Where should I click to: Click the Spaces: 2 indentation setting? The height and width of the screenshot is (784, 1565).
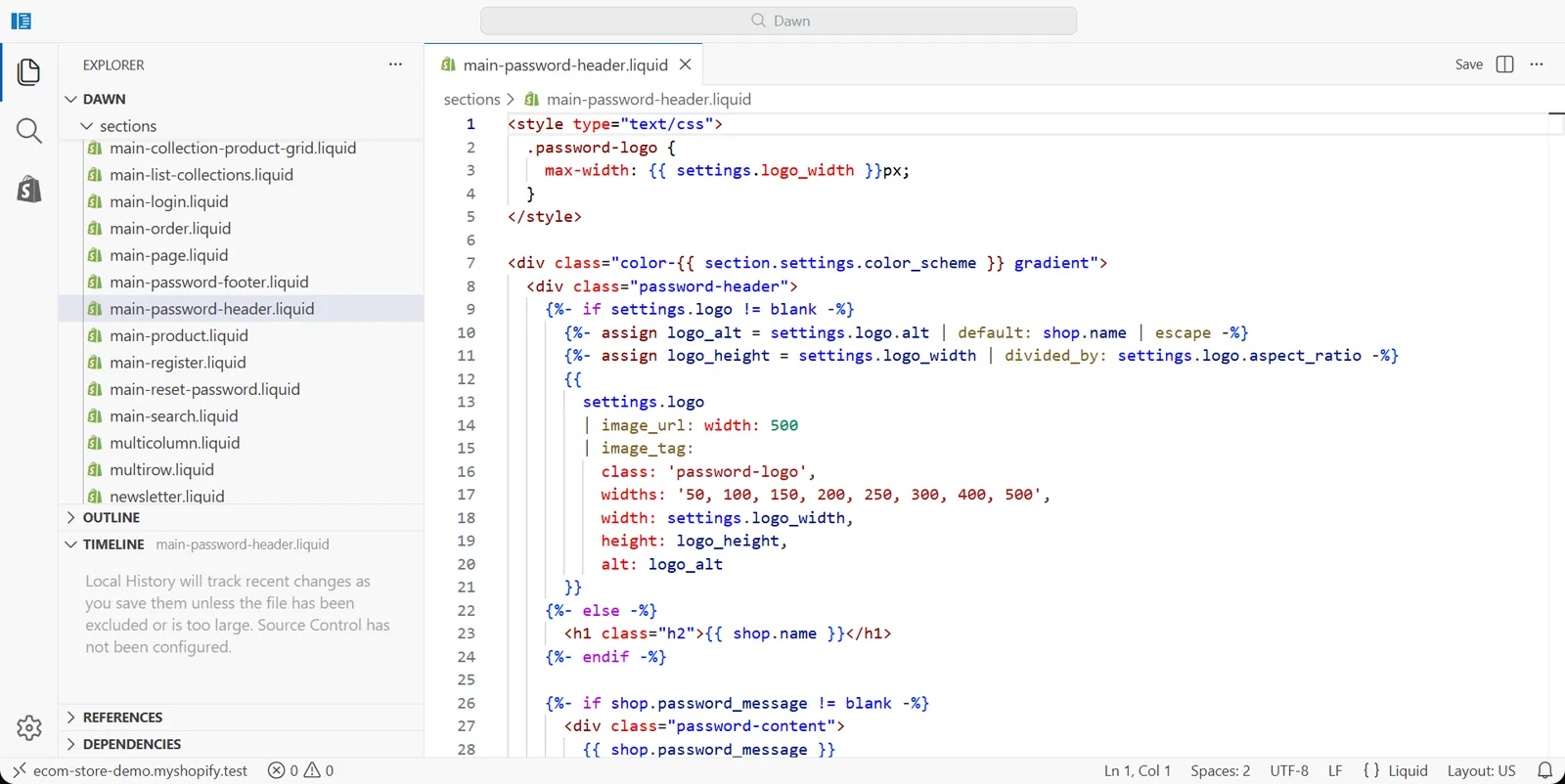(x=1220, y=770)
